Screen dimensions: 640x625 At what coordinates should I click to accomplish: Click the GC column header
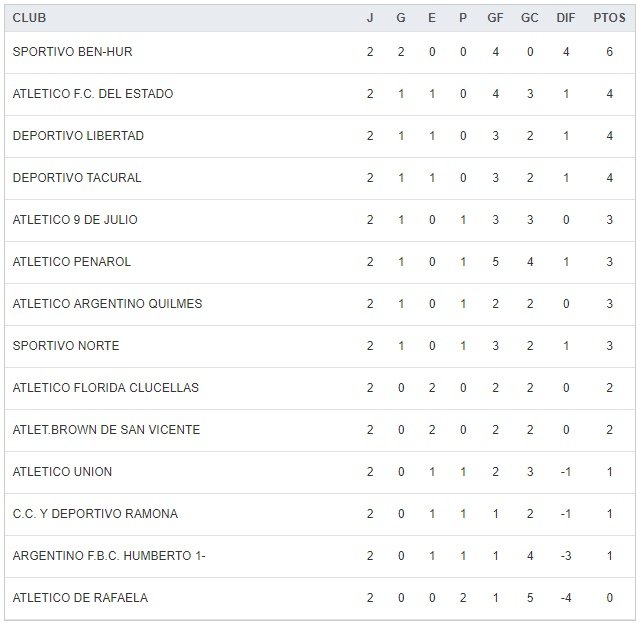tap(530, 18)
